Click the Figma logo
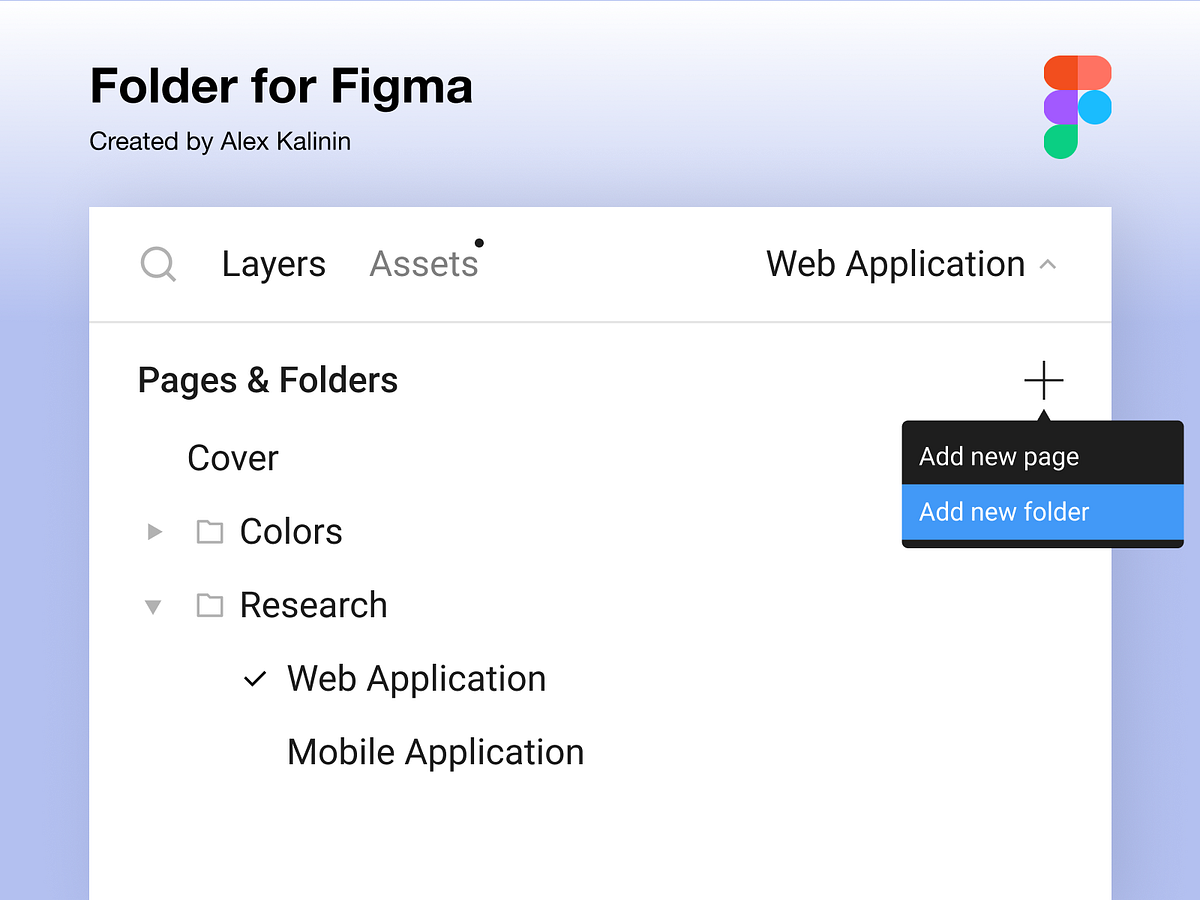Image resolution: width=1200 pixels, height=900 pixels. (x=1078, y=107)
